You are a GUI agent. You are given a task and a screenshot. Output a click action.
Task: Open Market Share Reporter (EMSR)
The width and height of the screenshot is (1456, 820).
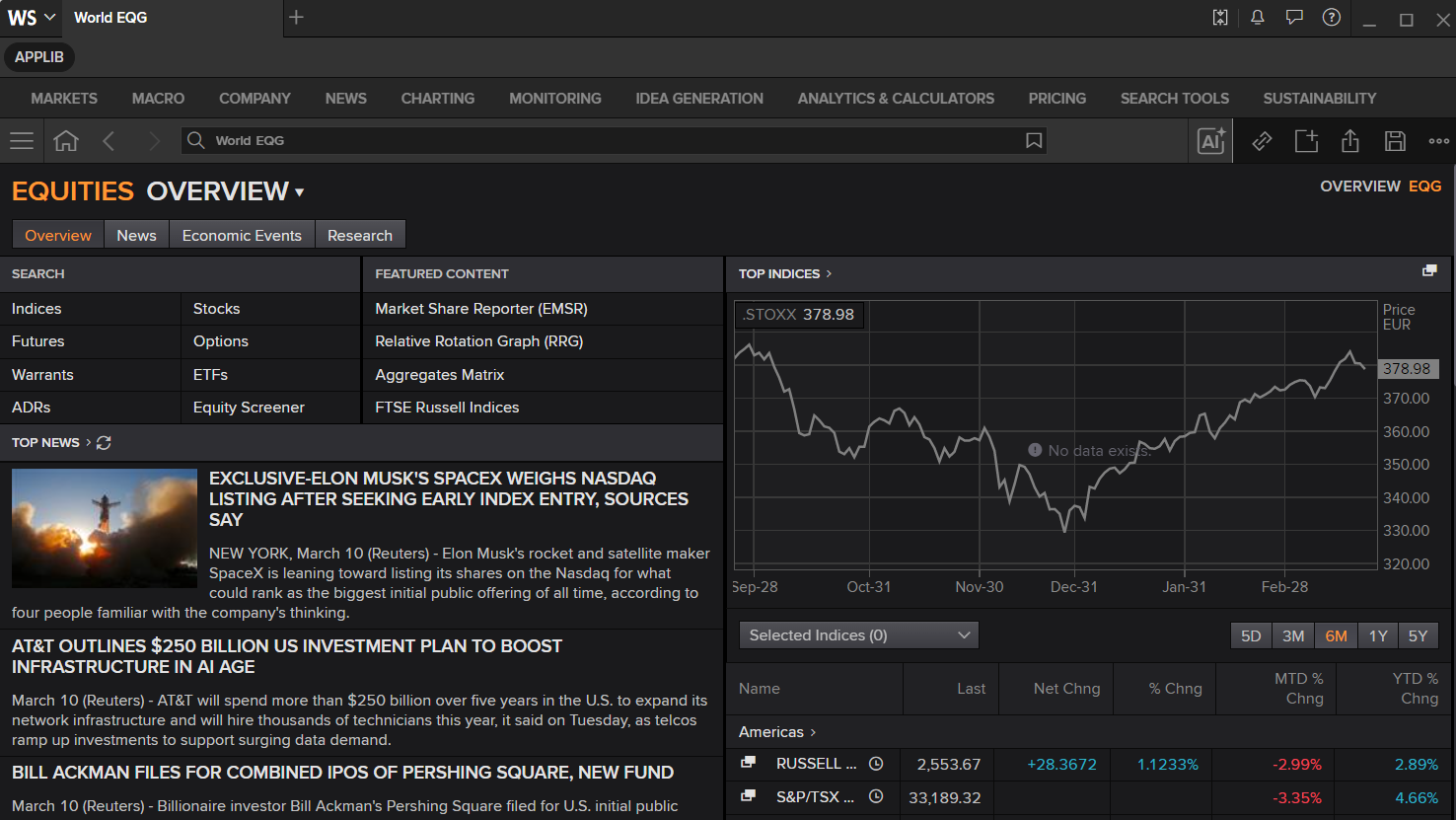click(481, 309)
